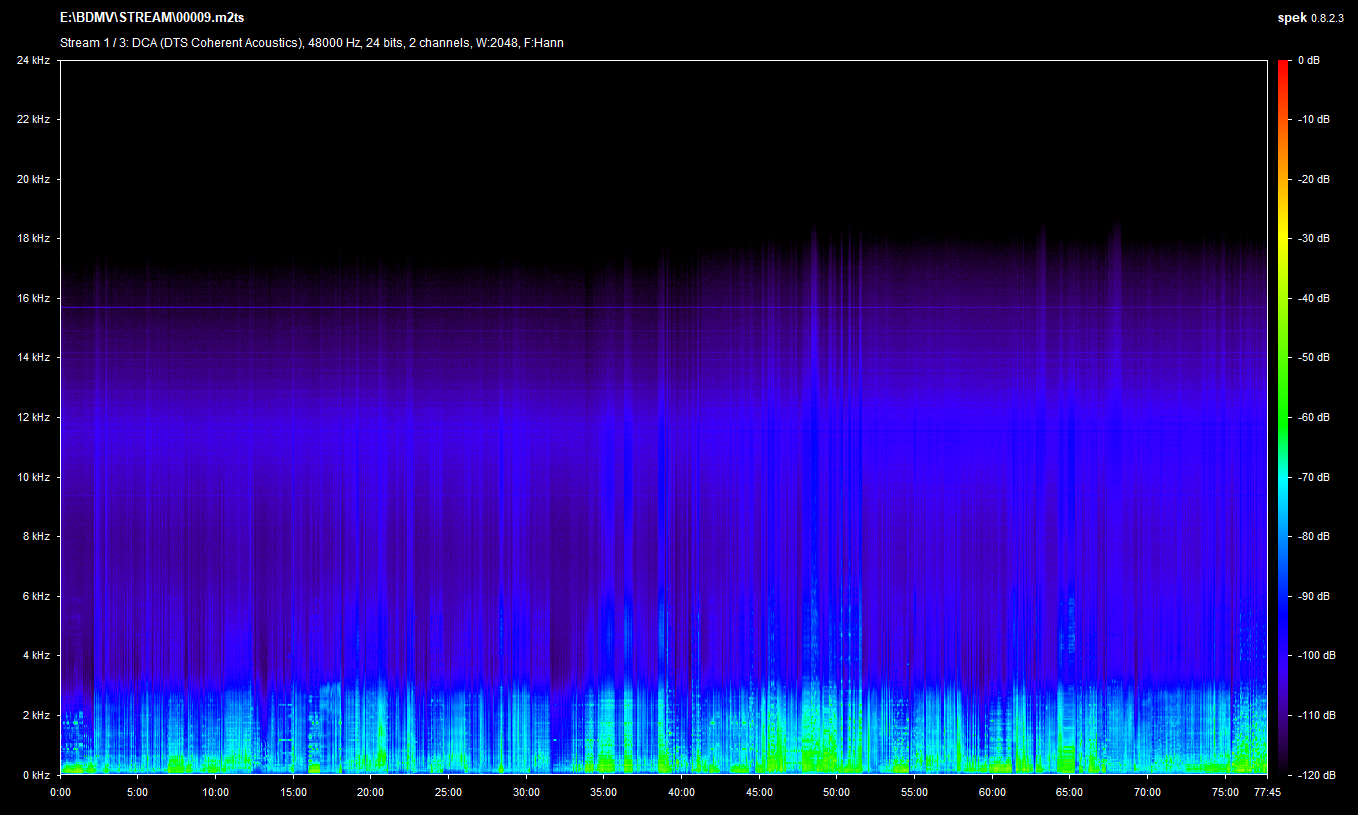1358x815 pixels.
Task: Click the 12 kHz frequency axis label
Action: [x=32, y=417]
